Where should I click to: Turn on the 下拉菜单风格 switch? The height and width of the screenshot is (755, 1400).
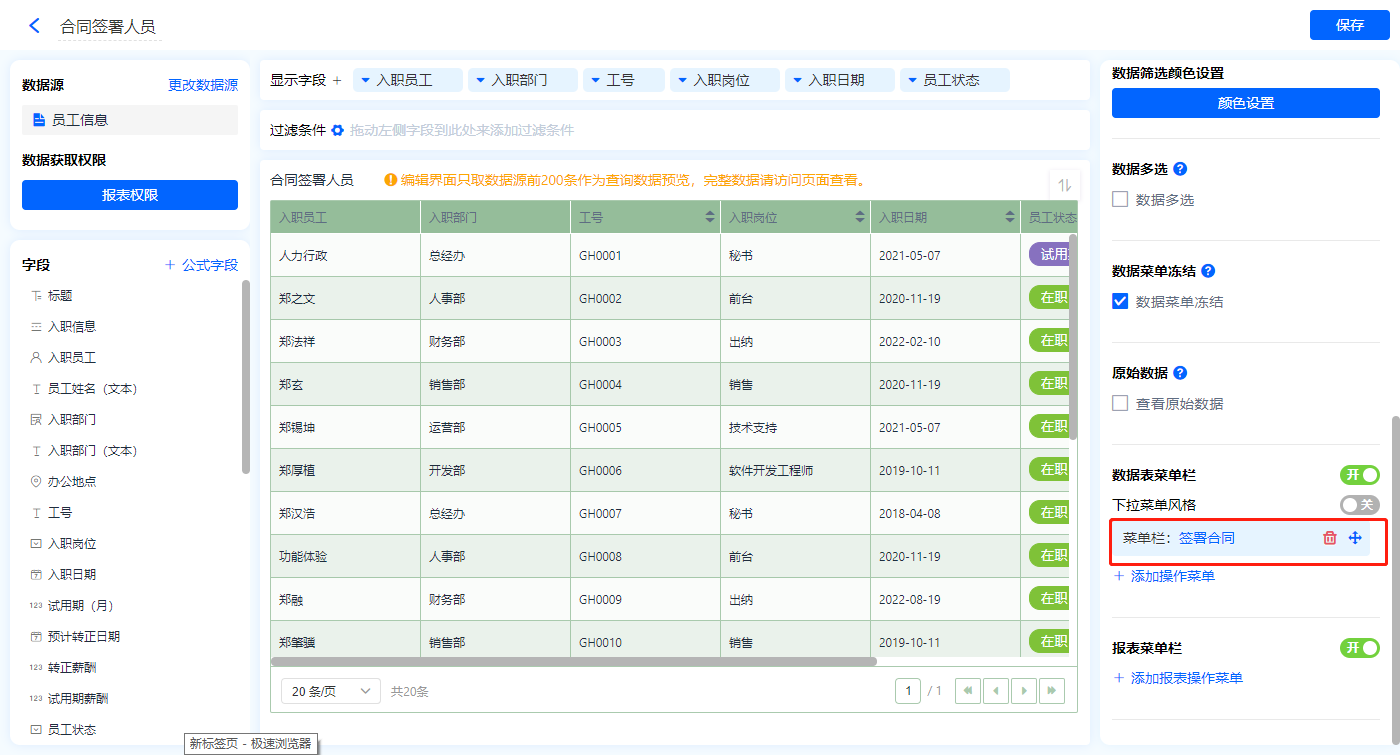[x=1359, y=505]
